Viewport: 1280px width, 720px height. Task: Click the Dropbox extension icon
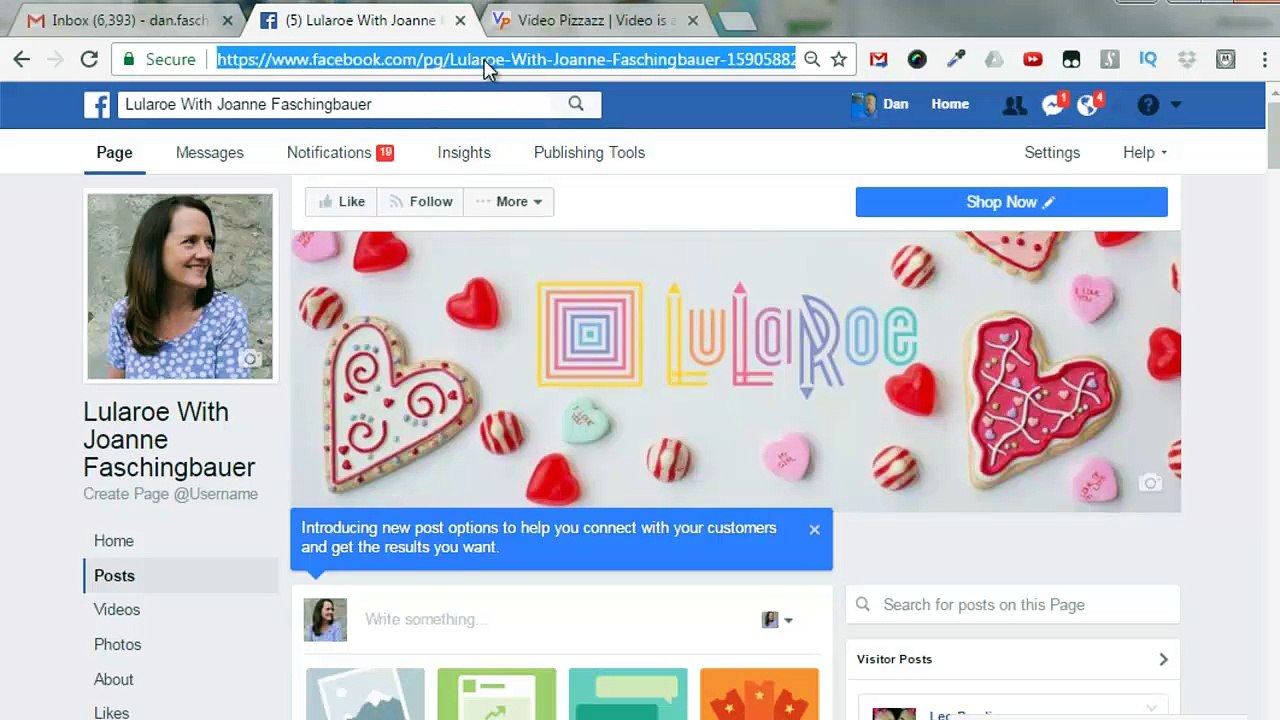(x=1187, y=60)
